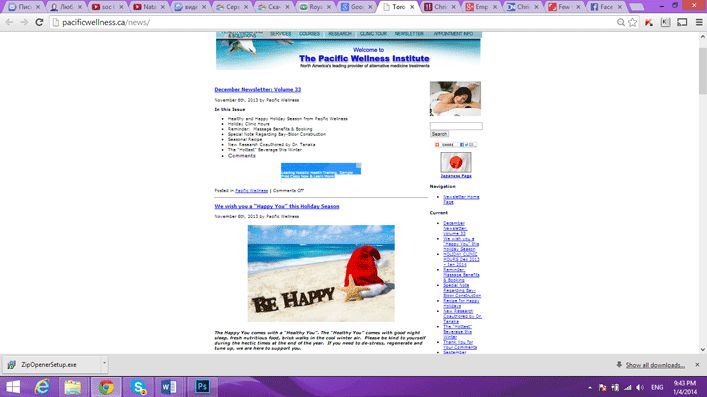Click the cast screen extension icon
Viewport: 707px width, 397px height.
pyautogui.click(x=682, y=22)
